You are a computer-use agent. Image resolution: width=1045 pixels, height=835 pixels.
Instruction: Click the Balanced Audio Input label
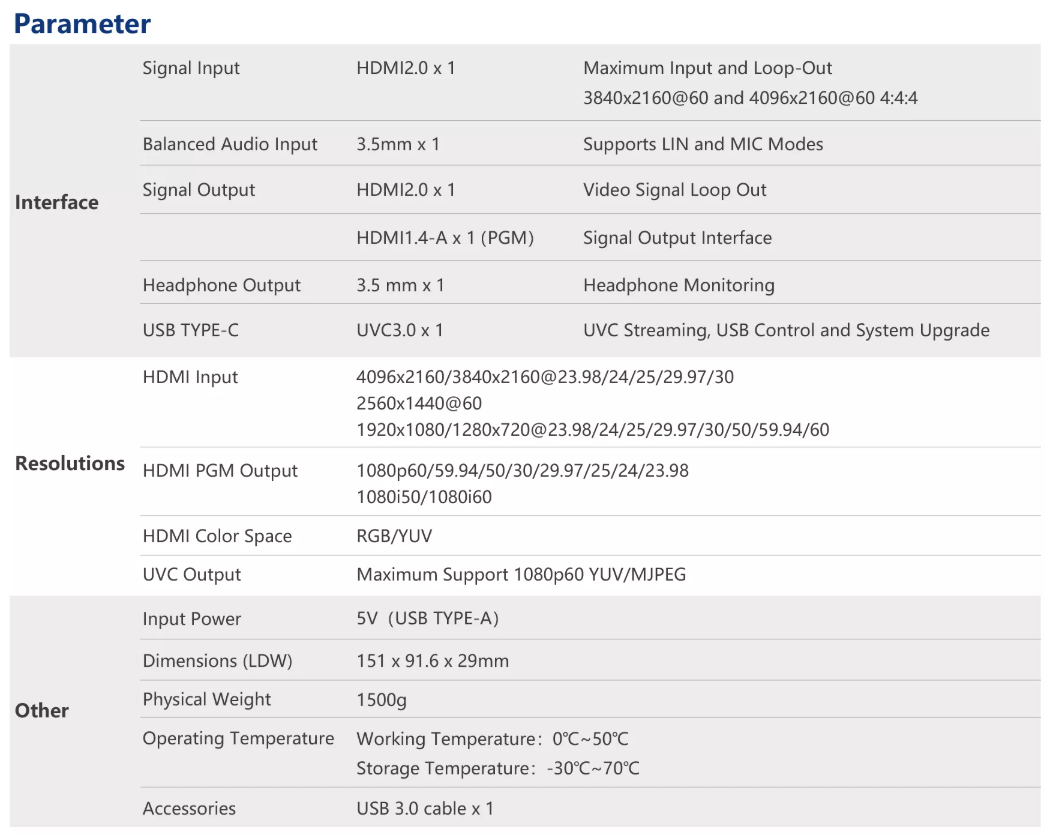[230, 144]
